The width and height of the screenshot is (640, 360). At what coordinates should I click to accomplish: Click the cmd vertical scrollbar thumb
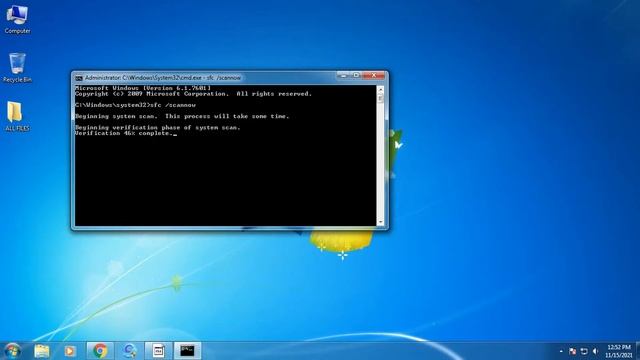pyautogui.click(x=380, y=98)
